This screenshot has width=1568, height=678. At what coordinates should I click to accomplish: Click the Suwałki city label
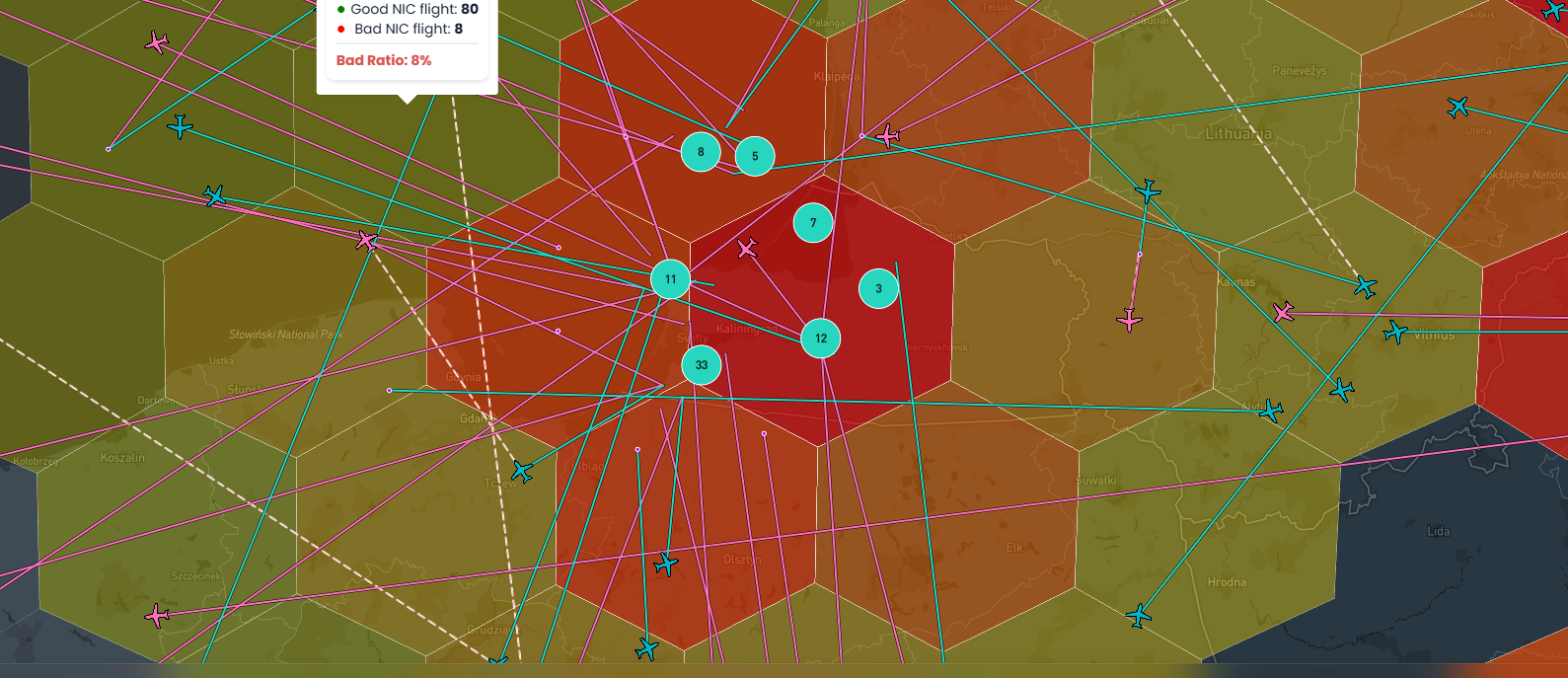point(1096,481)
